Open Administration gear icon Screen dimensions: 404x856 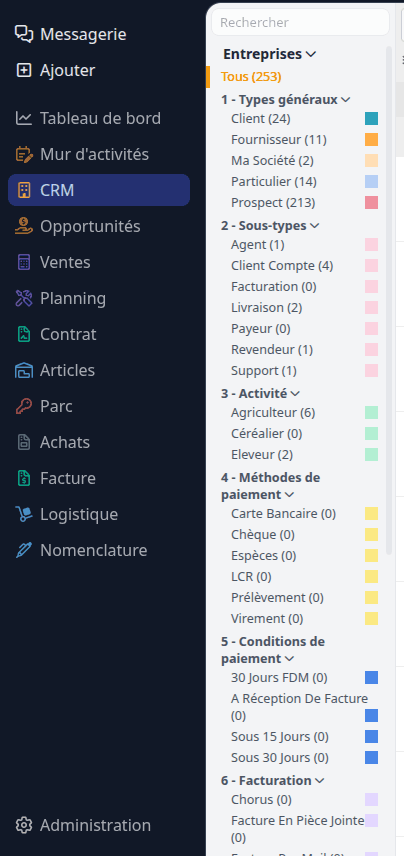point(24,825)
